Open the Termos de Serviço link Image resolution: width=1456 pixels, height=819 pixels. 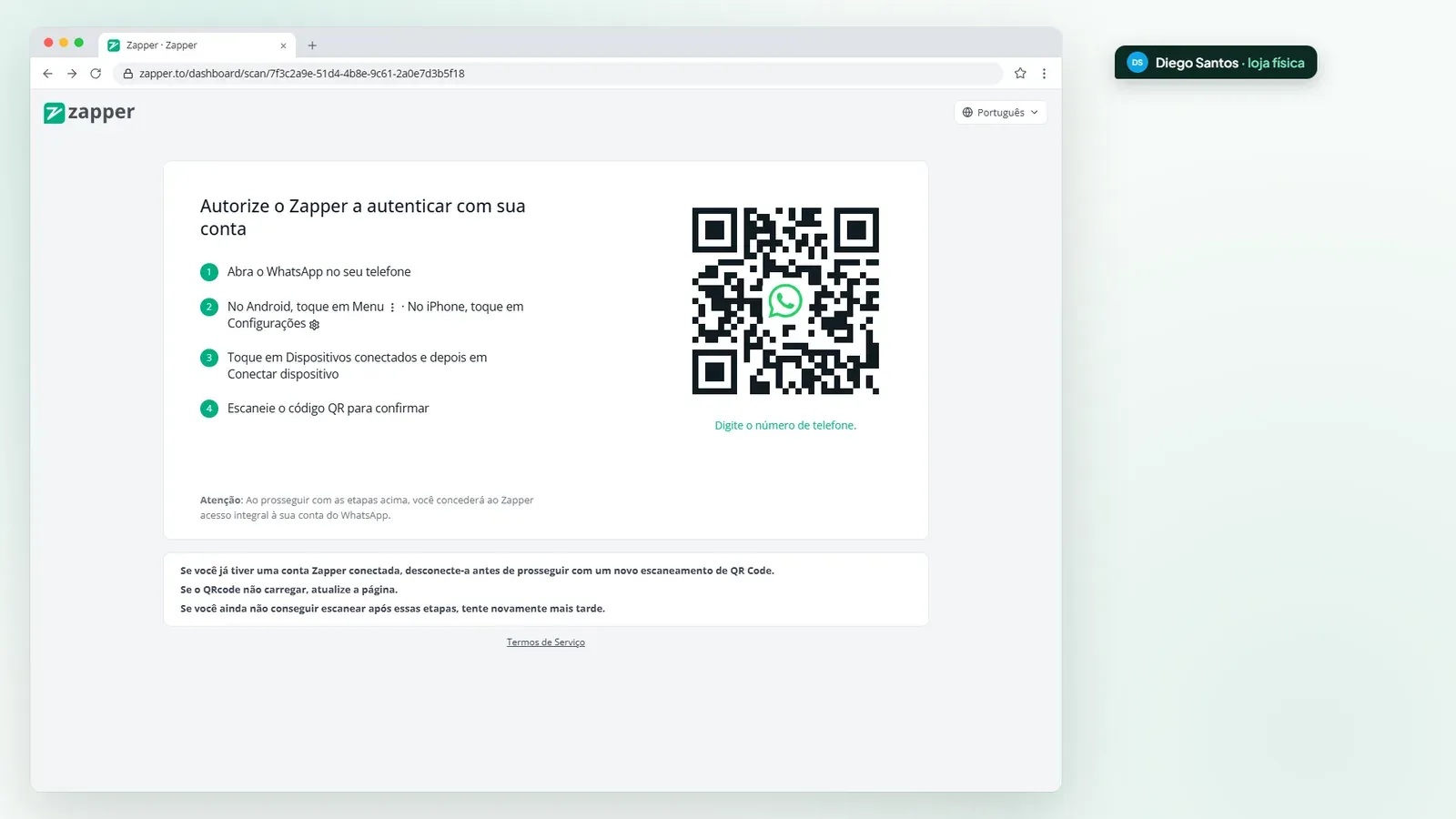546,642
